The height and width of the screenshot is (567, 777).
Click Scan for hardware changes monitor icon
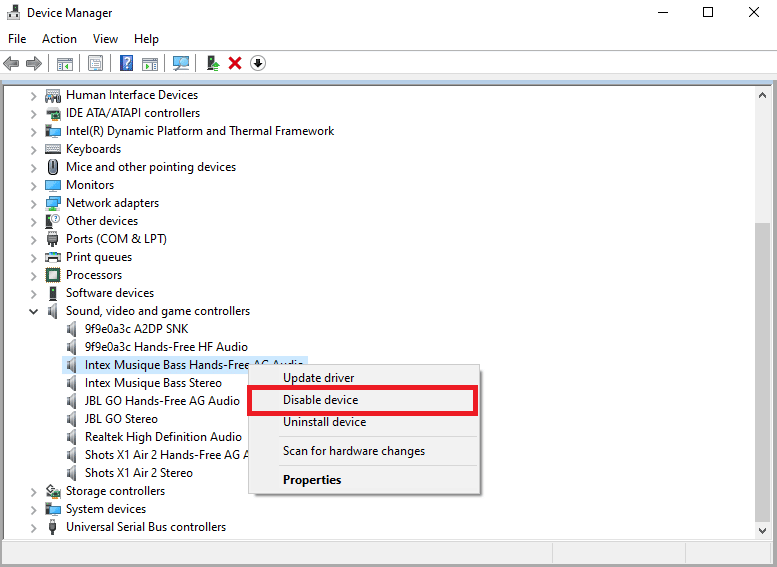[181, 63]
